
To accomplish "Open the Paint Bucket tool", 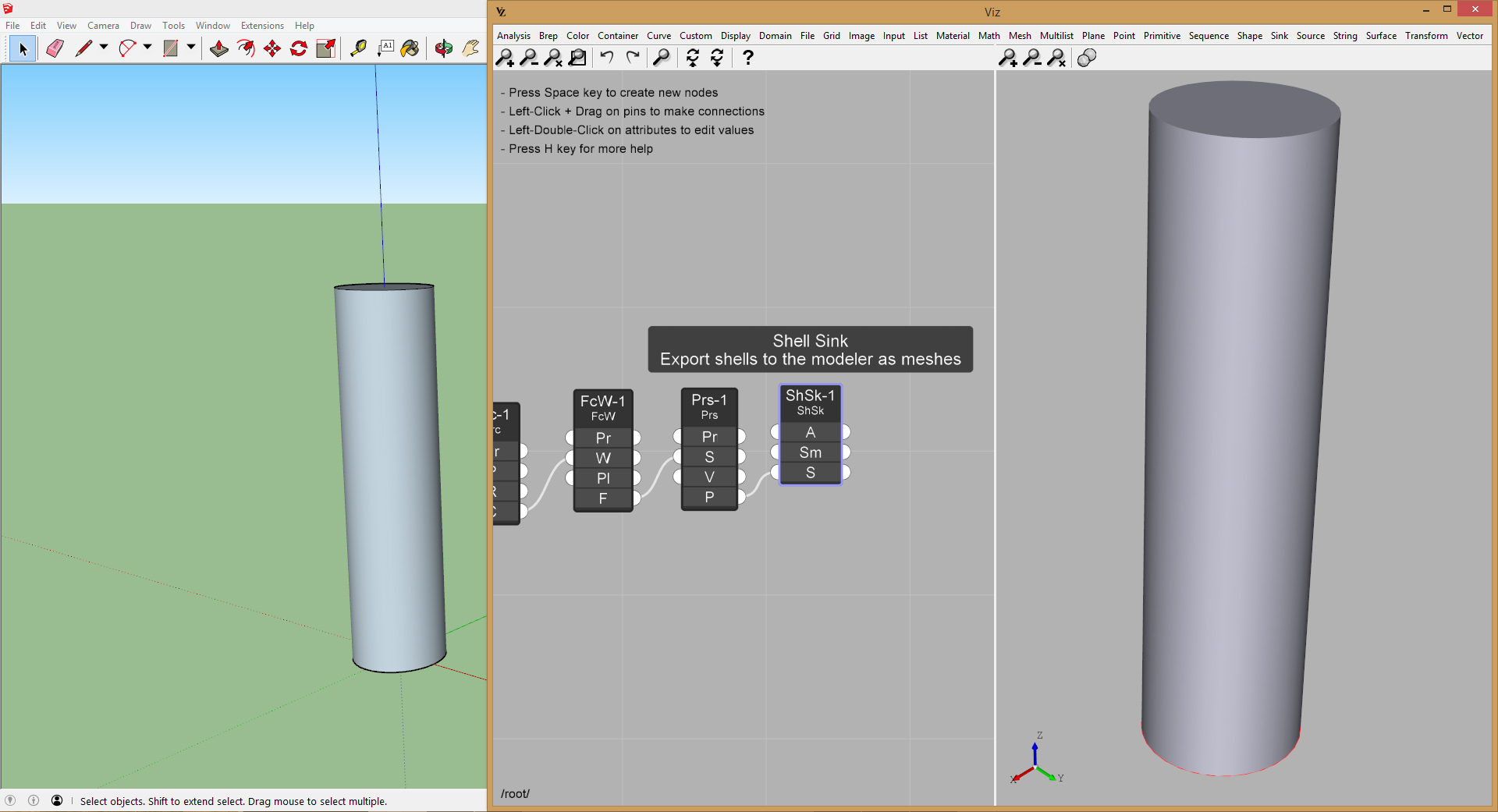I will 410,48.
